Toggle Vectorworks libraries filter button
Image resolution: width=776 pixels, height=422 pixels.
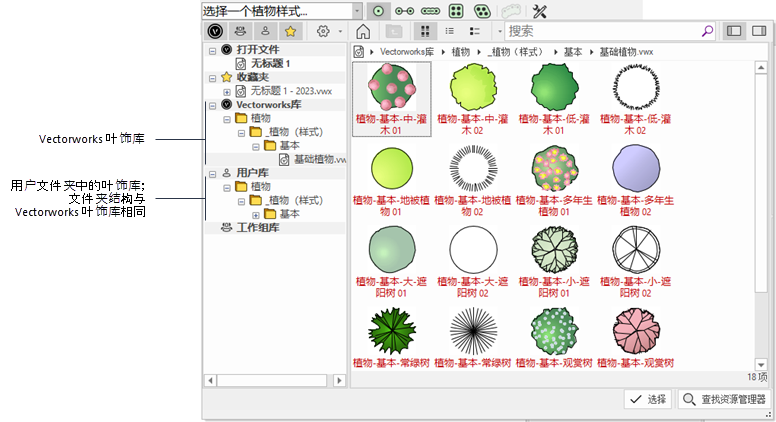pos(215,31)
